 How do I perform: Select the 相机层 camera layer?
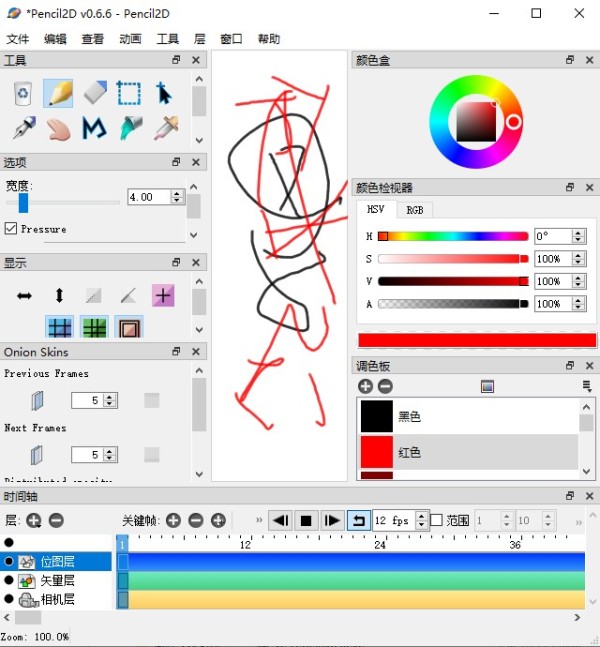pos(57,599)
